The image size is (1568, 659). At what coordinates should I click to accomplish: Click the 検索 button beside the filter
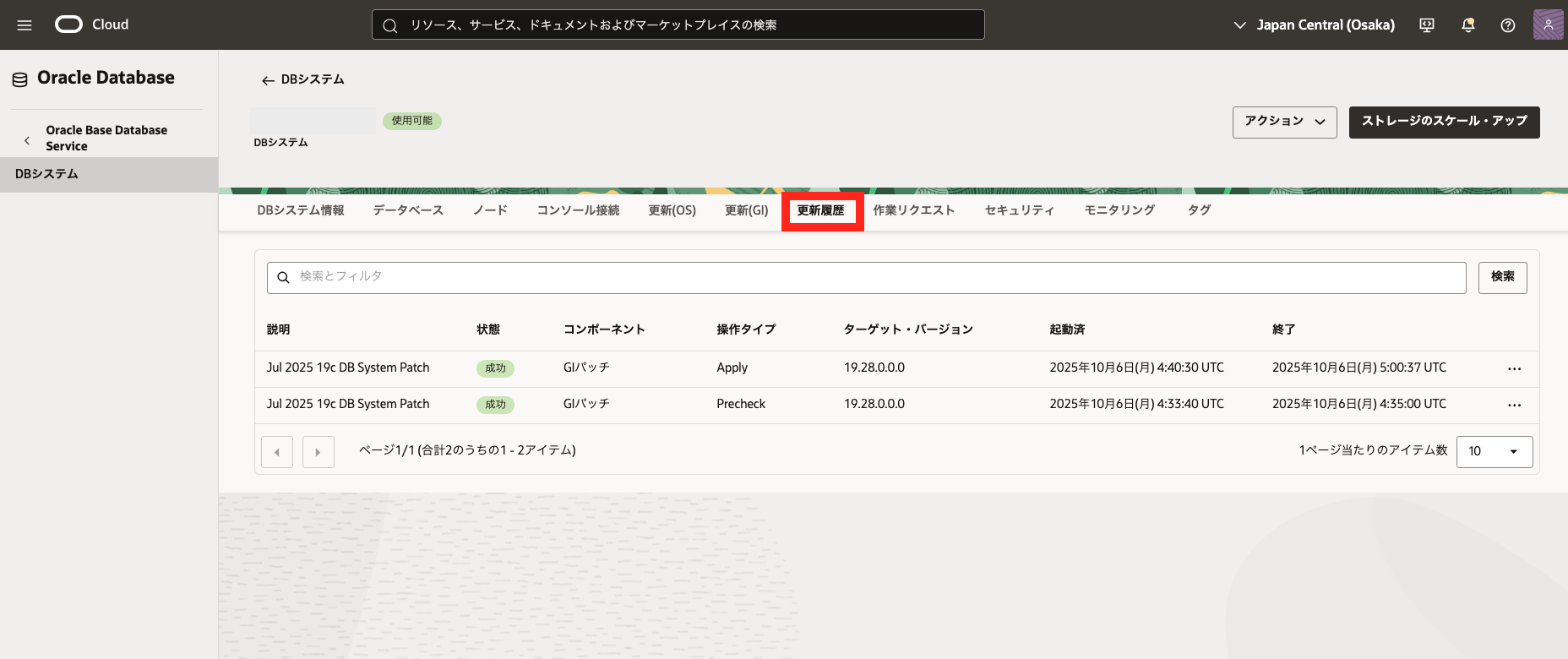click(x=1502, y=277)
